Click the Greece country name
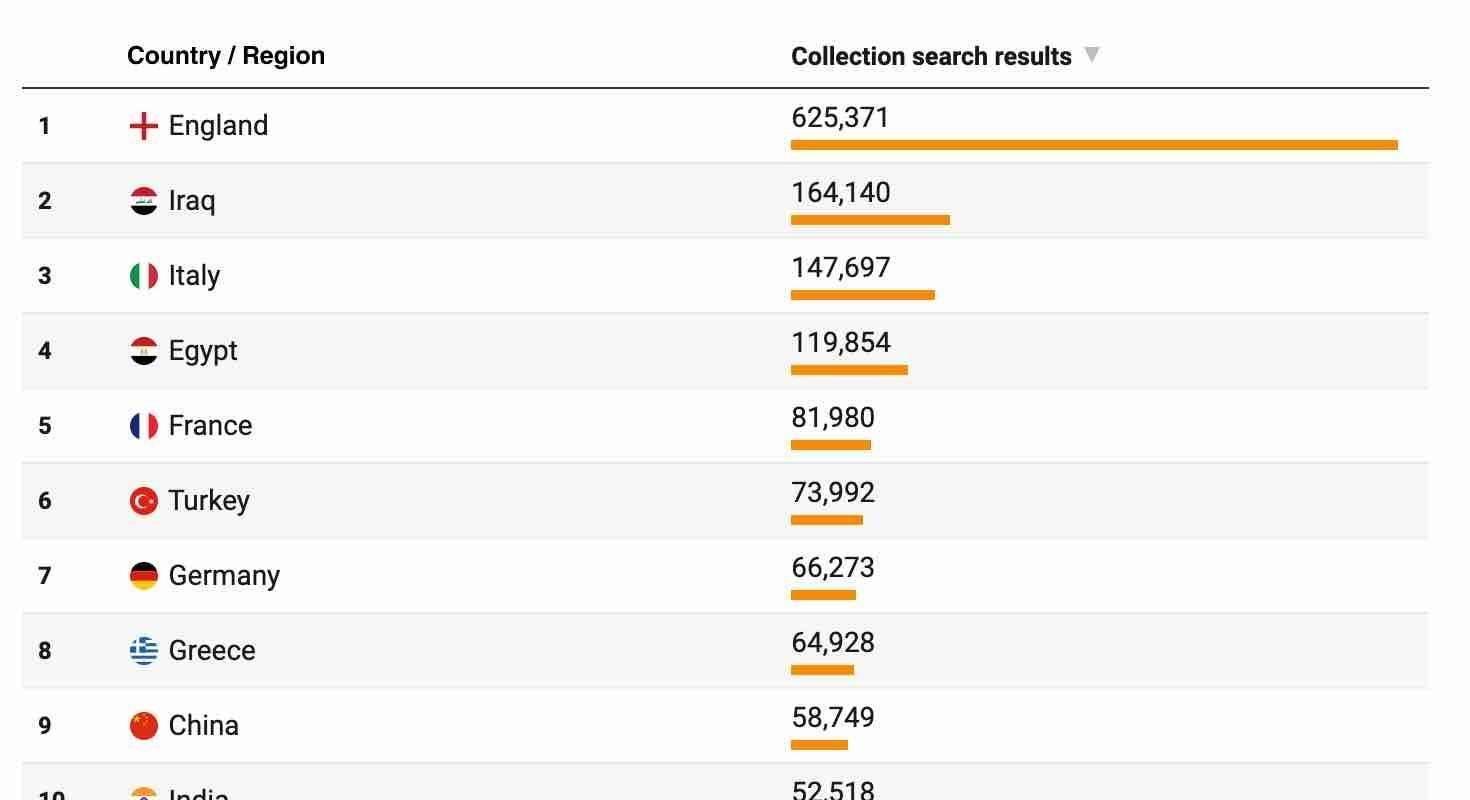 click(x=212, y=651)
